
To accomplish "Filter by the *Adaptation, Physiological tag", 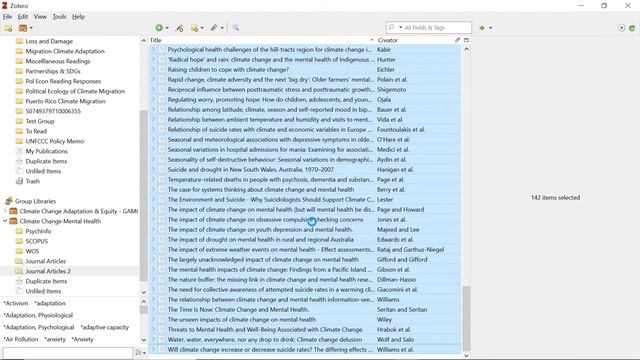I will (38, 315).
